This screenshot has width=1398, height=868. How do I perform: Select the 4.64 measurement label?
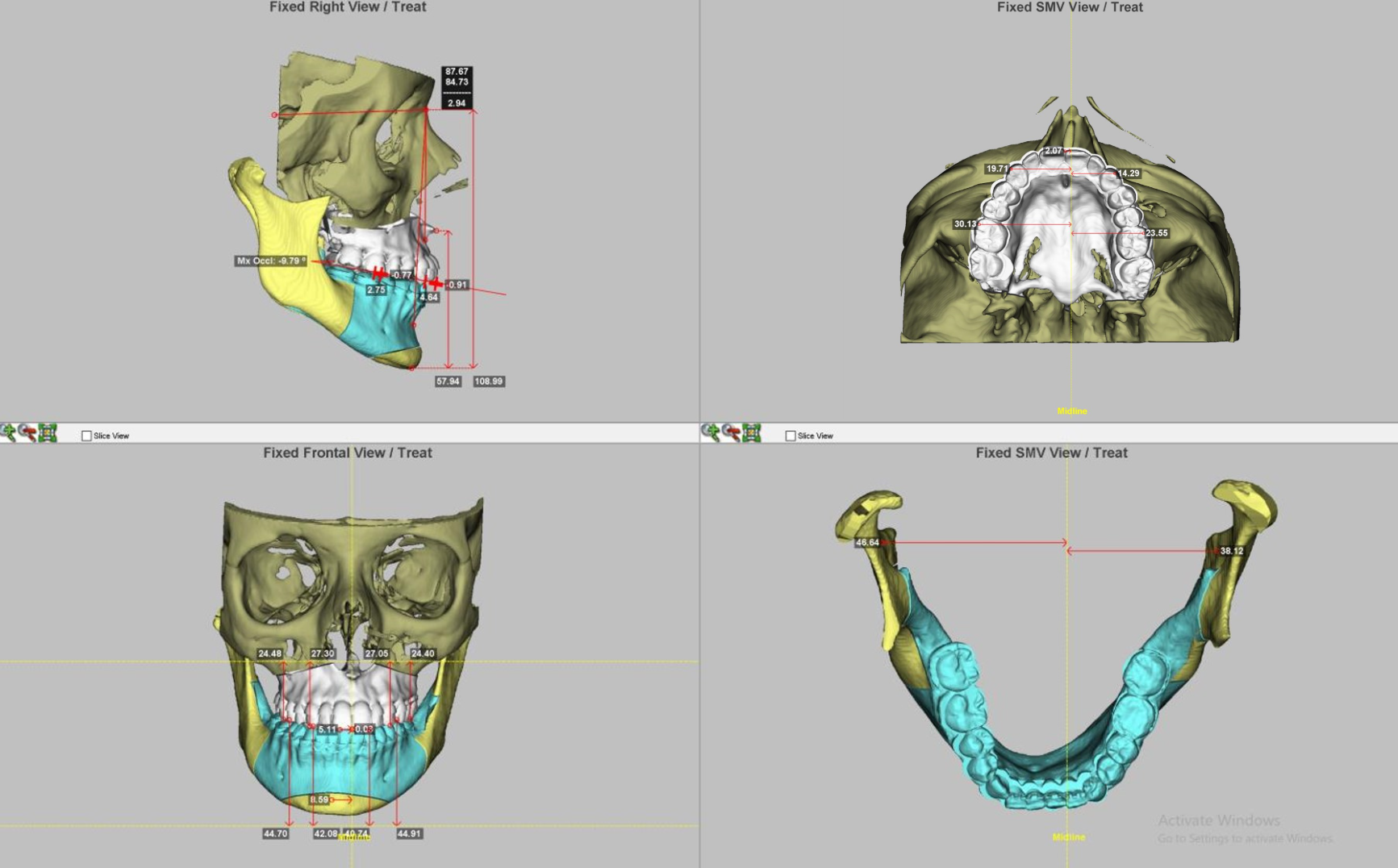click(x=428, y=297)
